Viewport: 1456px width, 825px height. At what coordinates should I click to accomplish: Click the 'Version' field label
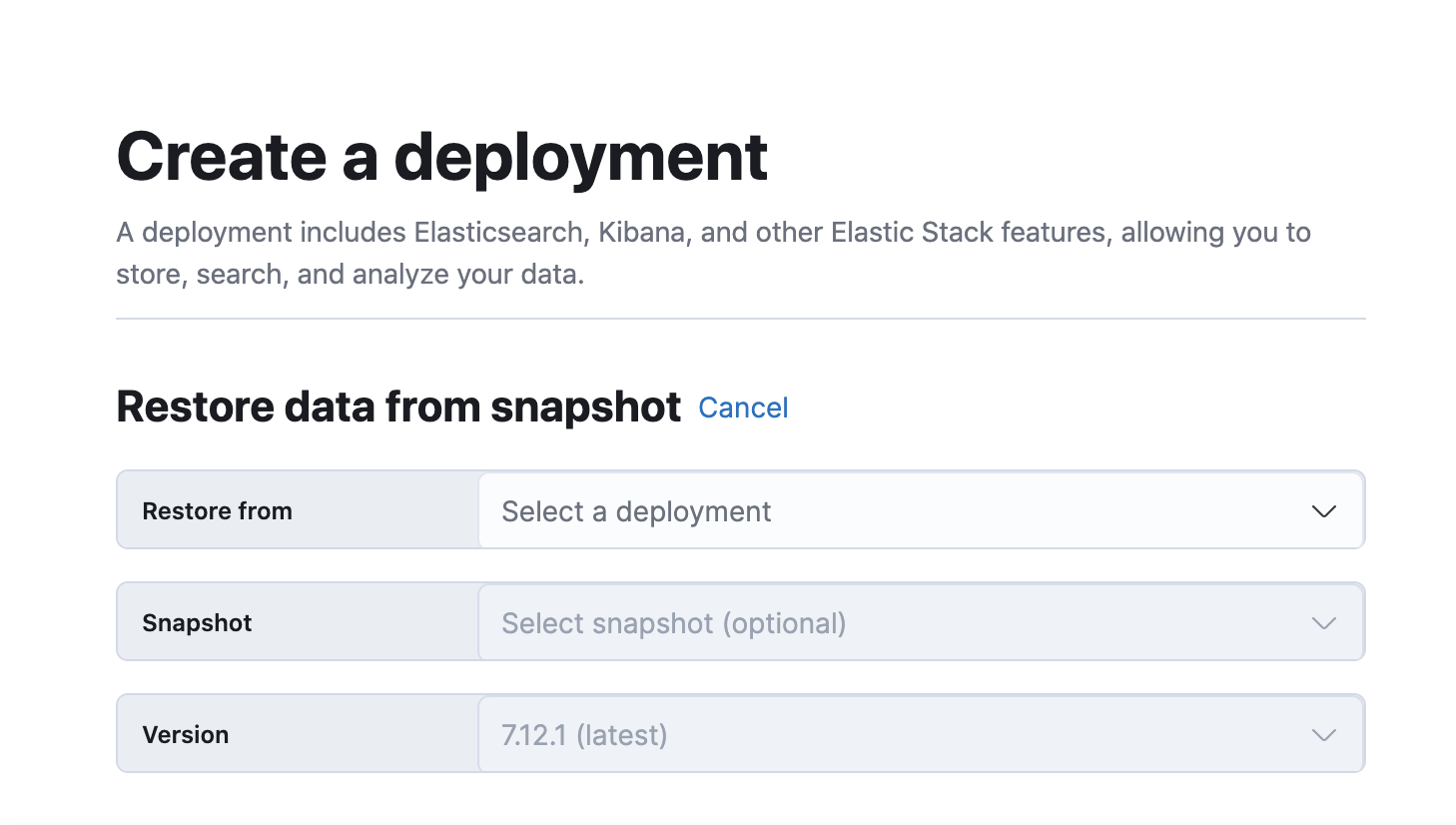pyautogui.click(x=186, y=735)
